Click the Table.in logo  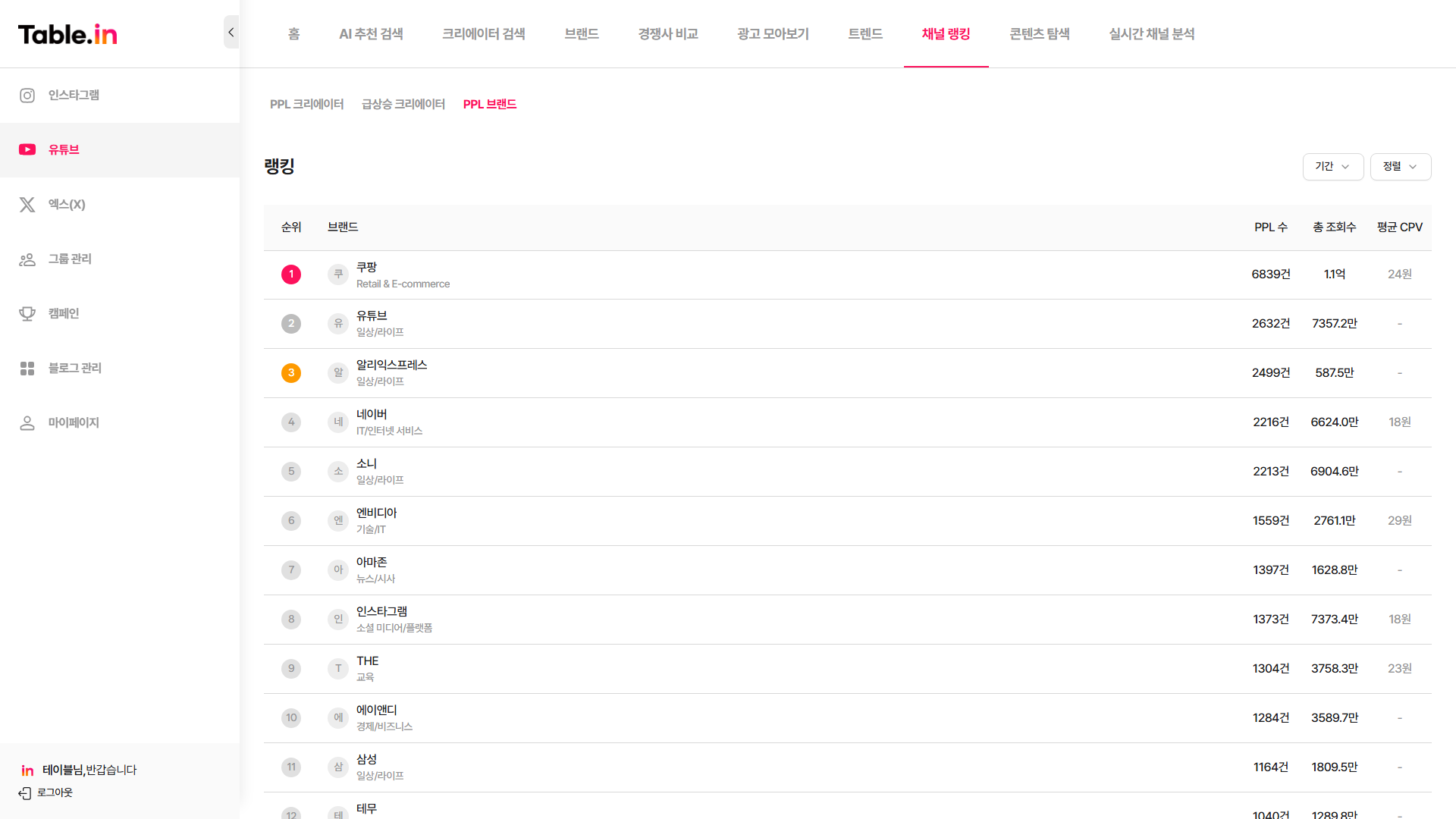(67, 34)
